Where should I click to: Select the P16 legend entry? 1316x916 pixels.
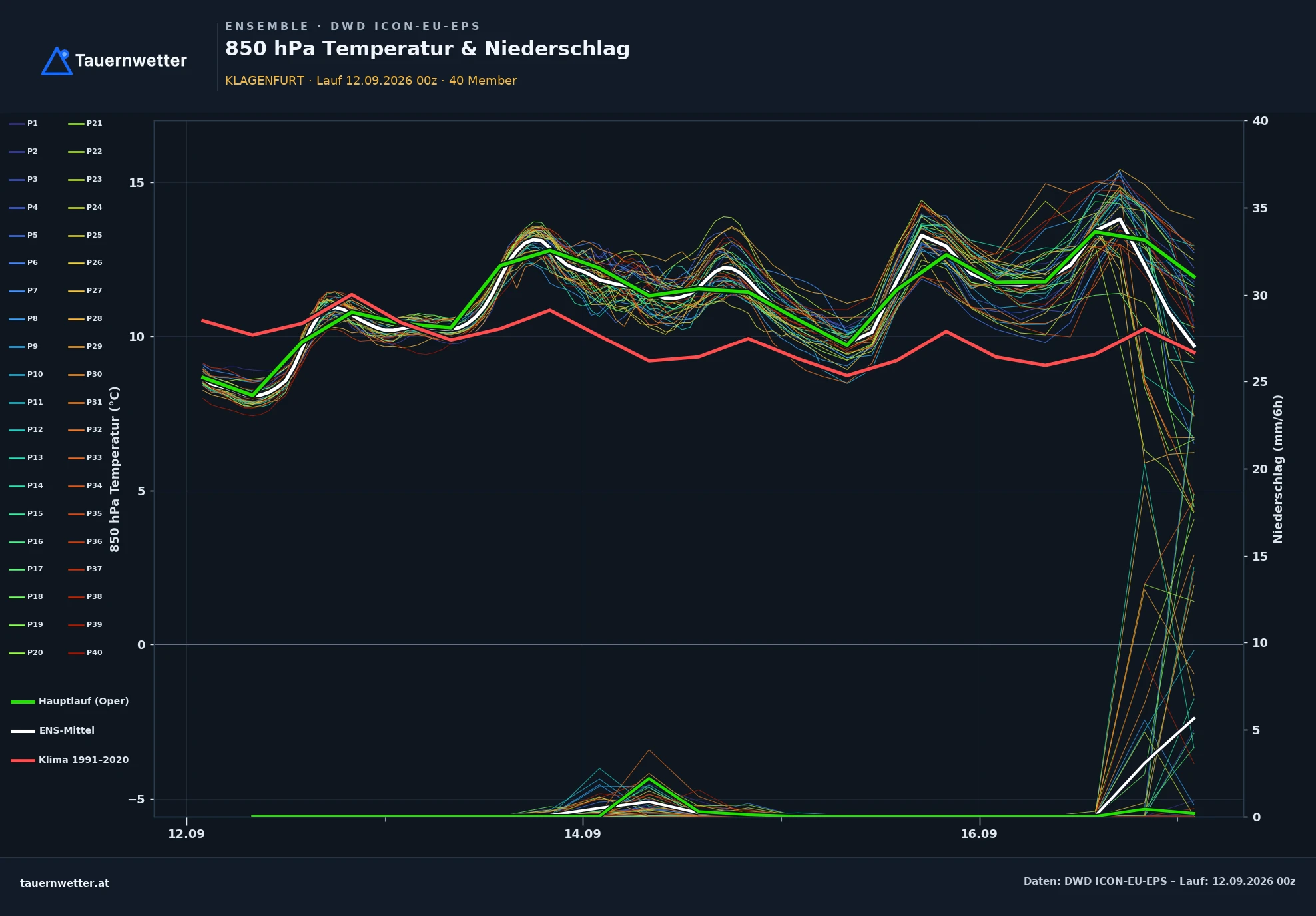click(26, 542)
